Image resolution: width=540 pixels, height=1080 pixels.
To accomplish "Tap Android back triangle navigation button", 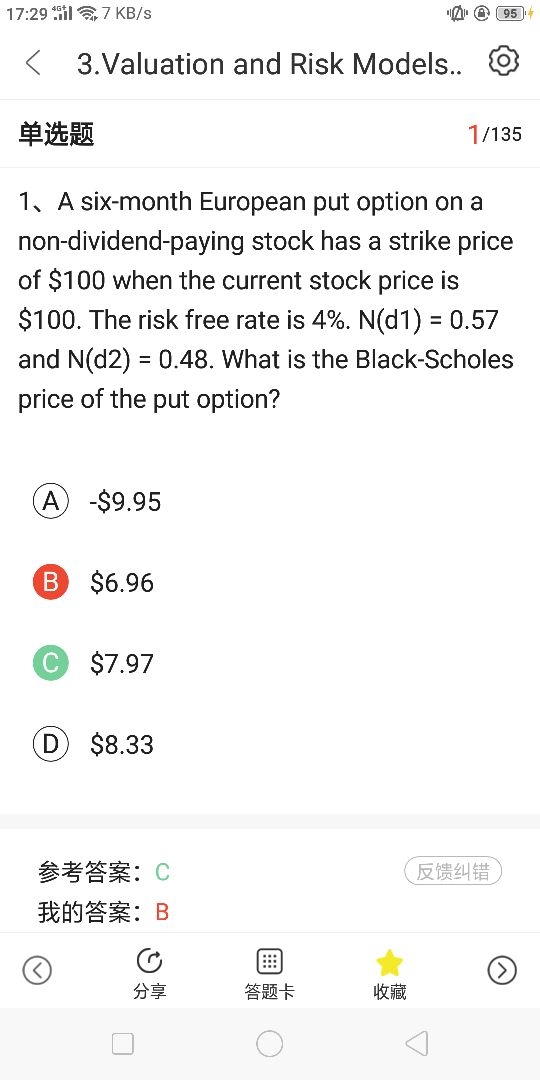I will (417, 1043).
